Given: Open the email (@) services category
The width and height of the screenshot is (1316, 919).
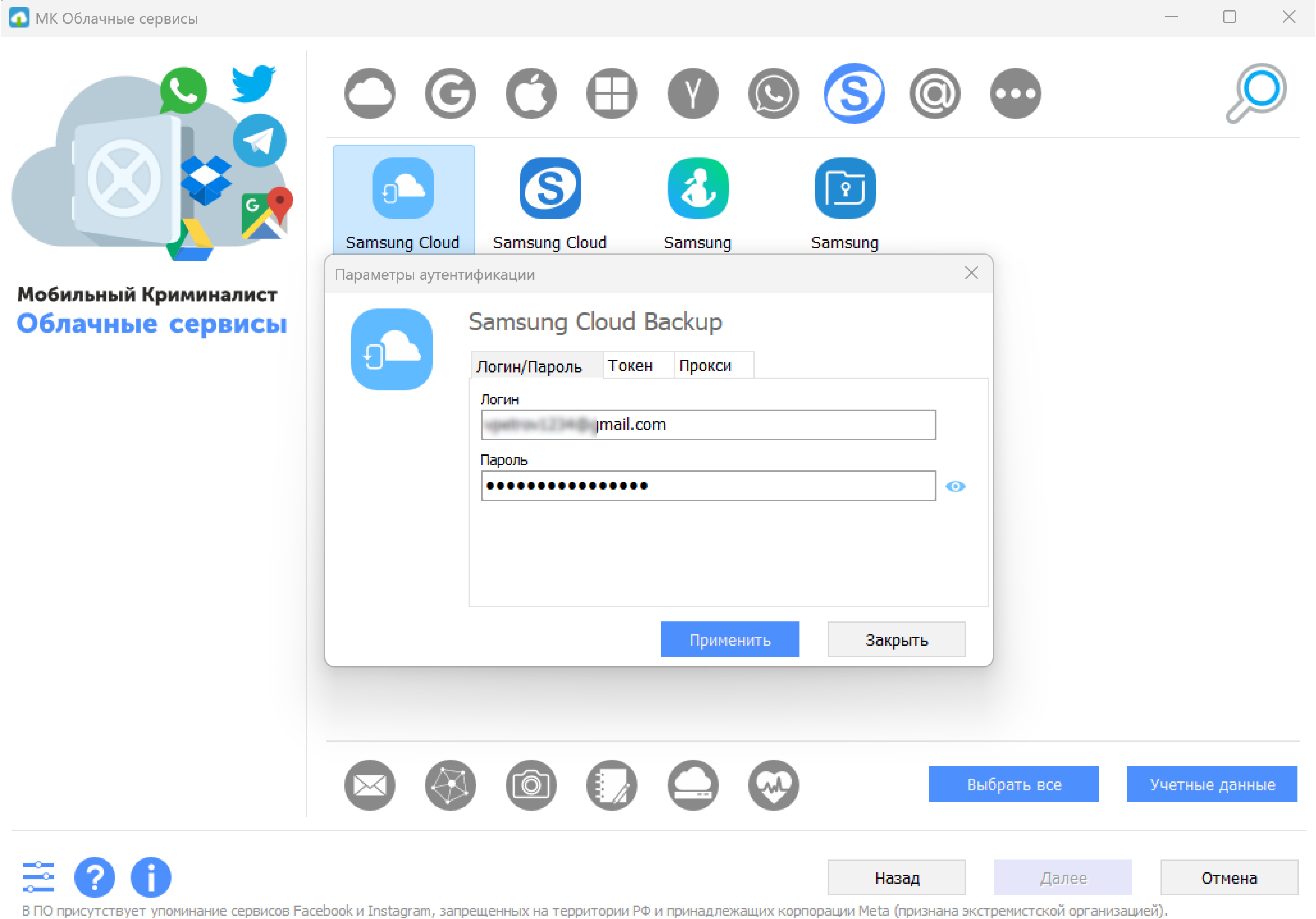Looking at the screenshot, I should pyautogui.click(x=935, y=93).
